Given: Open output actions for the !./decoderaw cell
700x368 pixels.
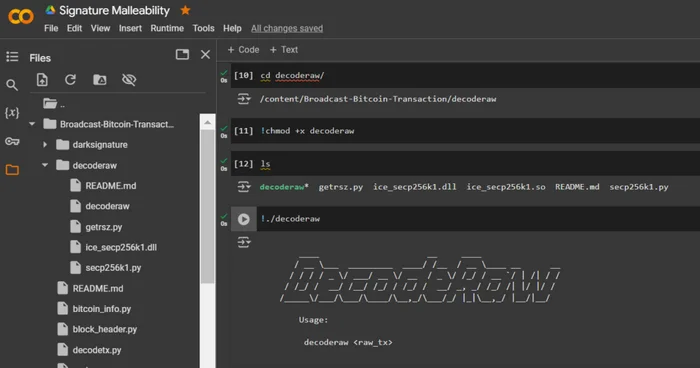Looking at the screenshot, I should coord(244,243).
